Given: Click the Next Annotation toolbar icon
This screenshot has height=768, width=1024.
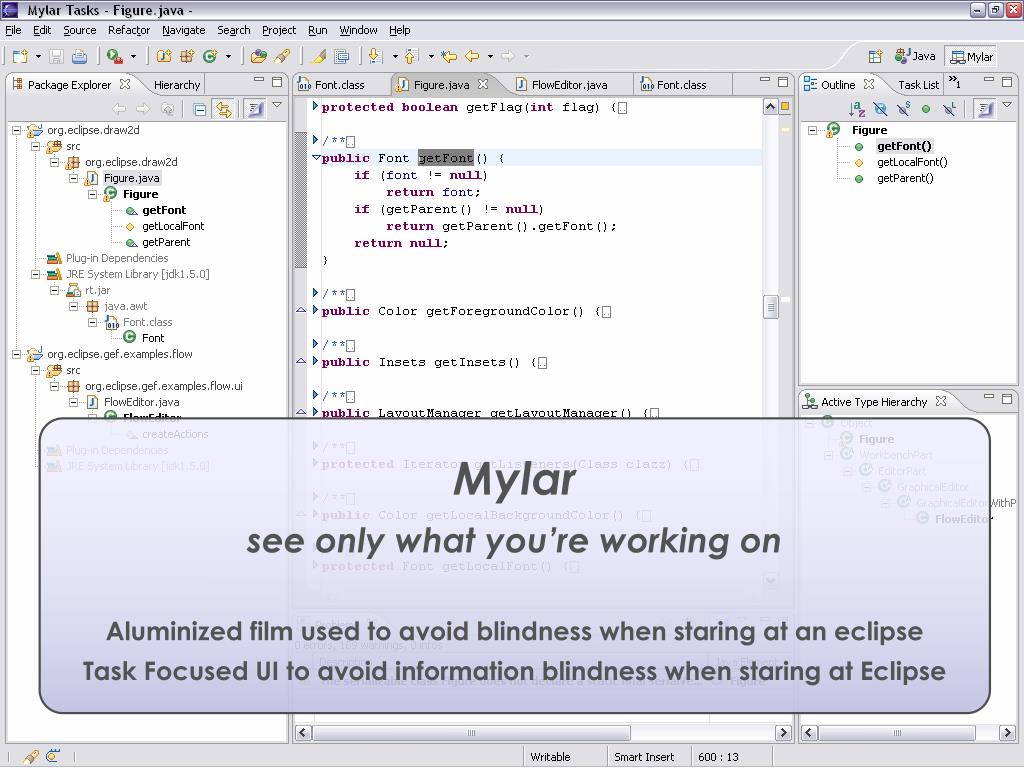Looking at the screenshot, I should point(376,57).
